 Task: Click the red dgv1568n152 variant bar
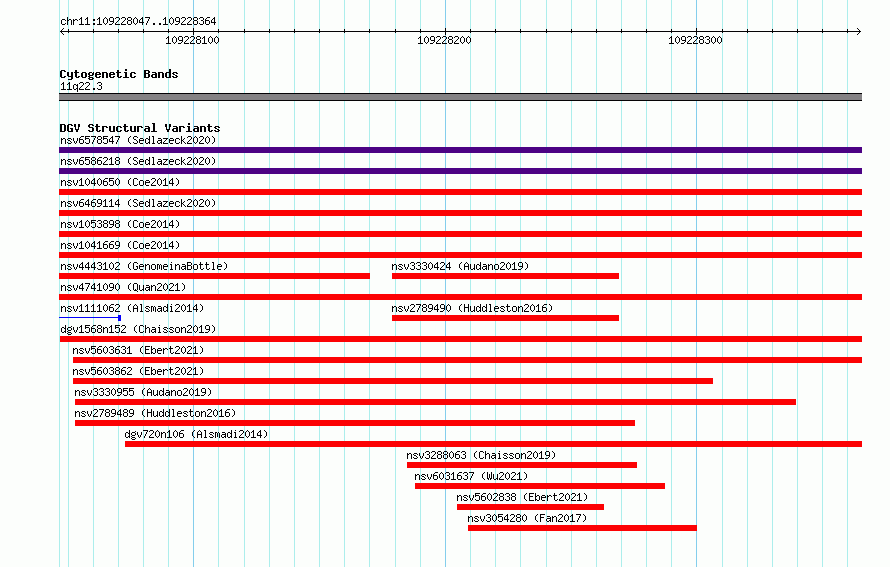(460, 339)
